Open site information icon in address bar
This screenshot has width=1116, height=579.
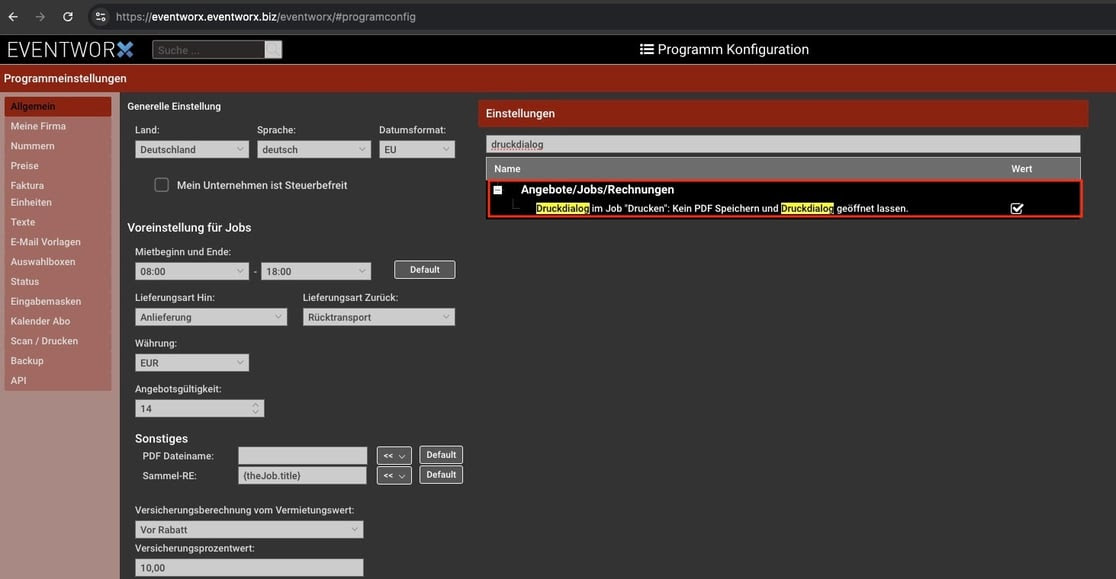[100, 16]
